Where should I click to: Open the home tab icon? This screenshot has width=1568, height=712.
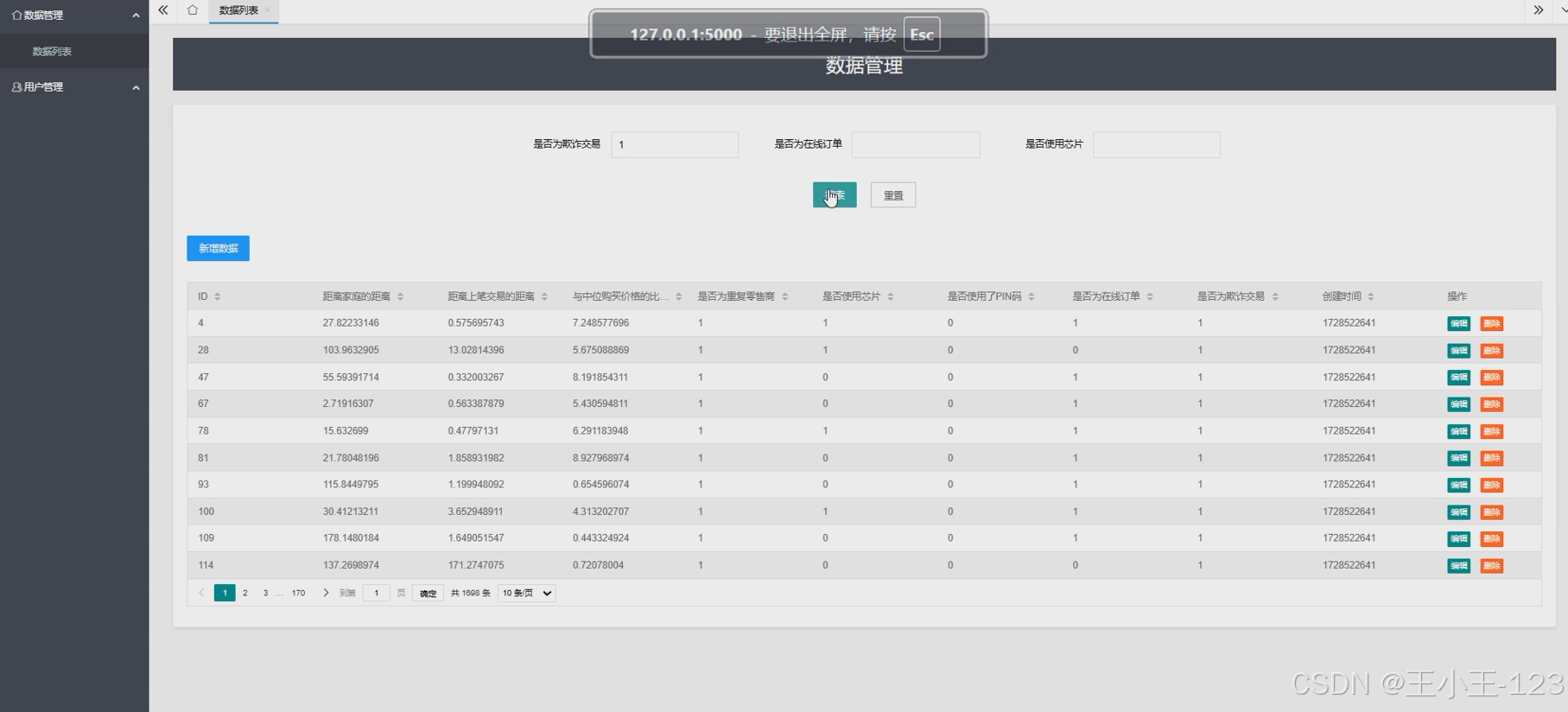[192, 10]
